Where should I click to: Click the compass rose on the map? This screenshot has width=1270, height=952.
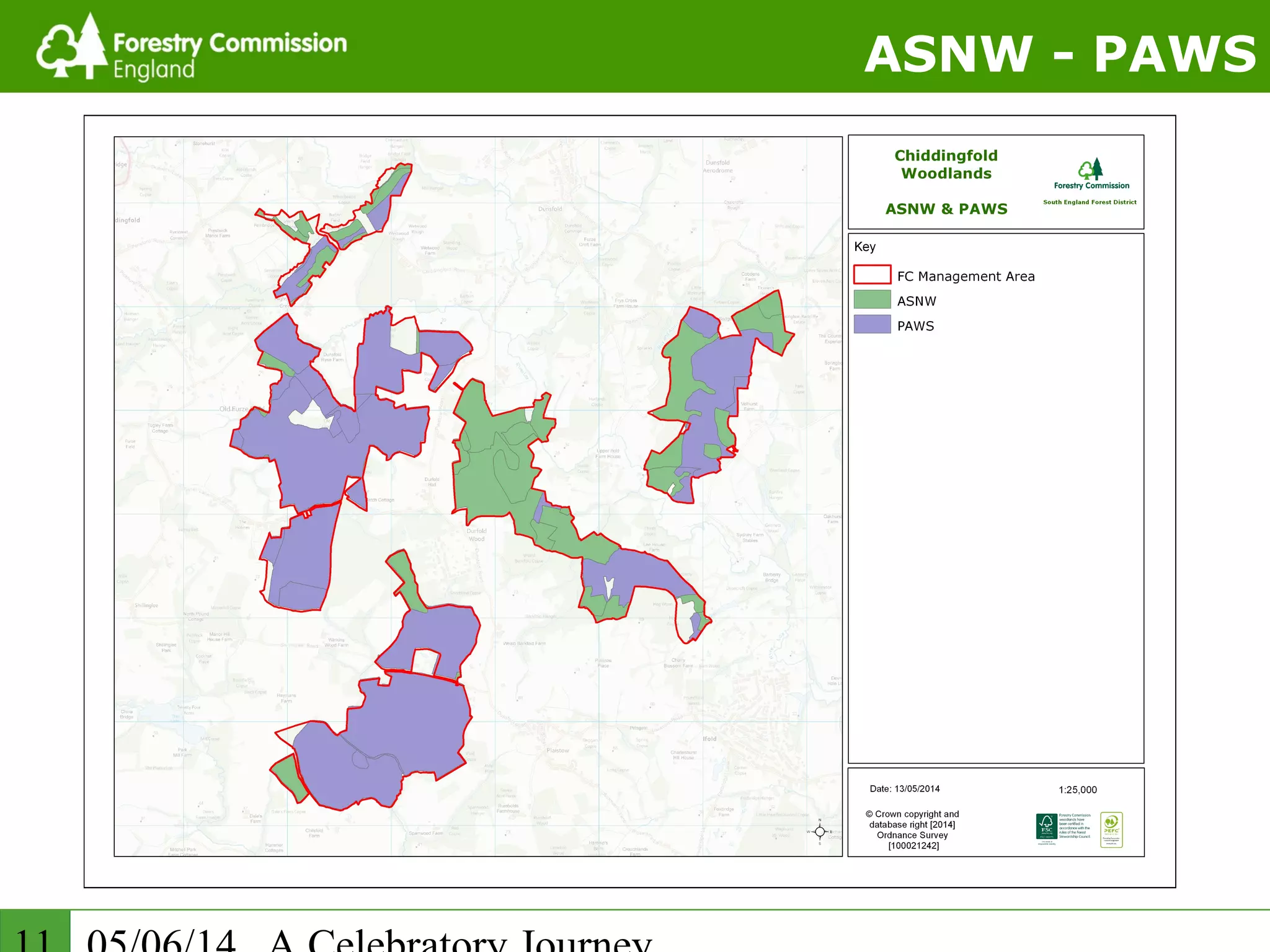819,832
